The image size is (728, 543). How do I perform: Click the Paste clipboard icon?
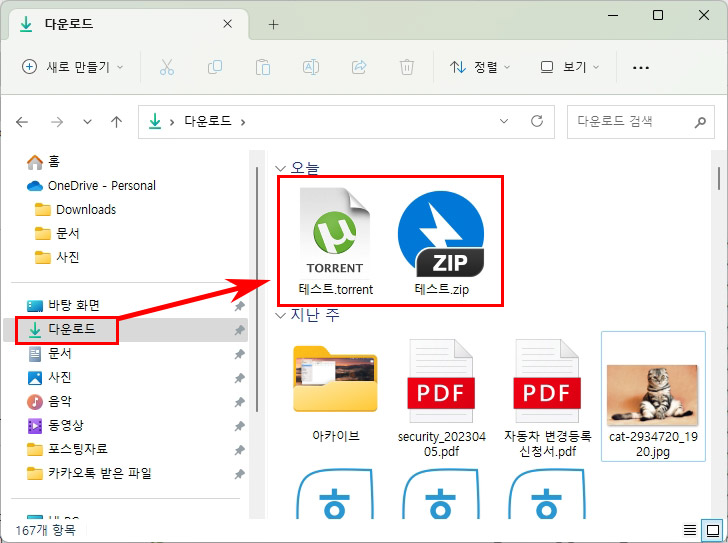(263, 67)
